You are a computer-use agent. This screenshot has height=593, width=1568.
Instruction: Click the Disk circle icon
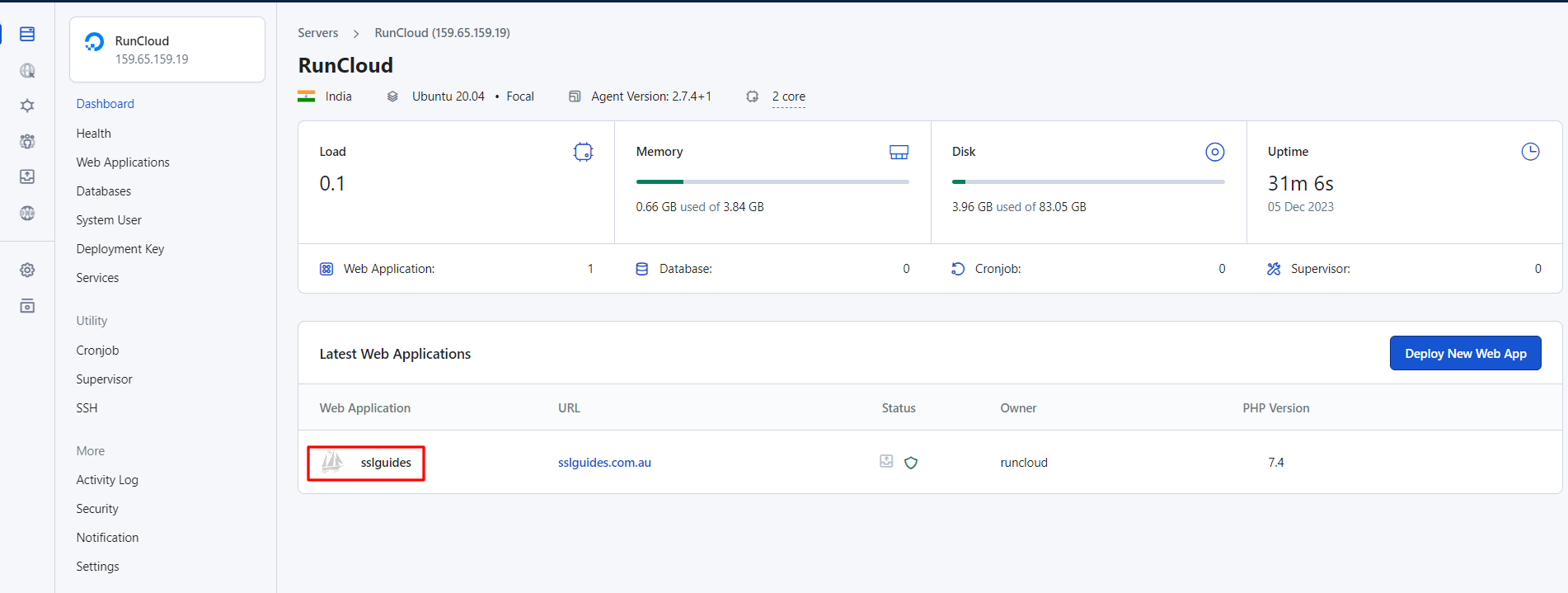pos(1214,152)
